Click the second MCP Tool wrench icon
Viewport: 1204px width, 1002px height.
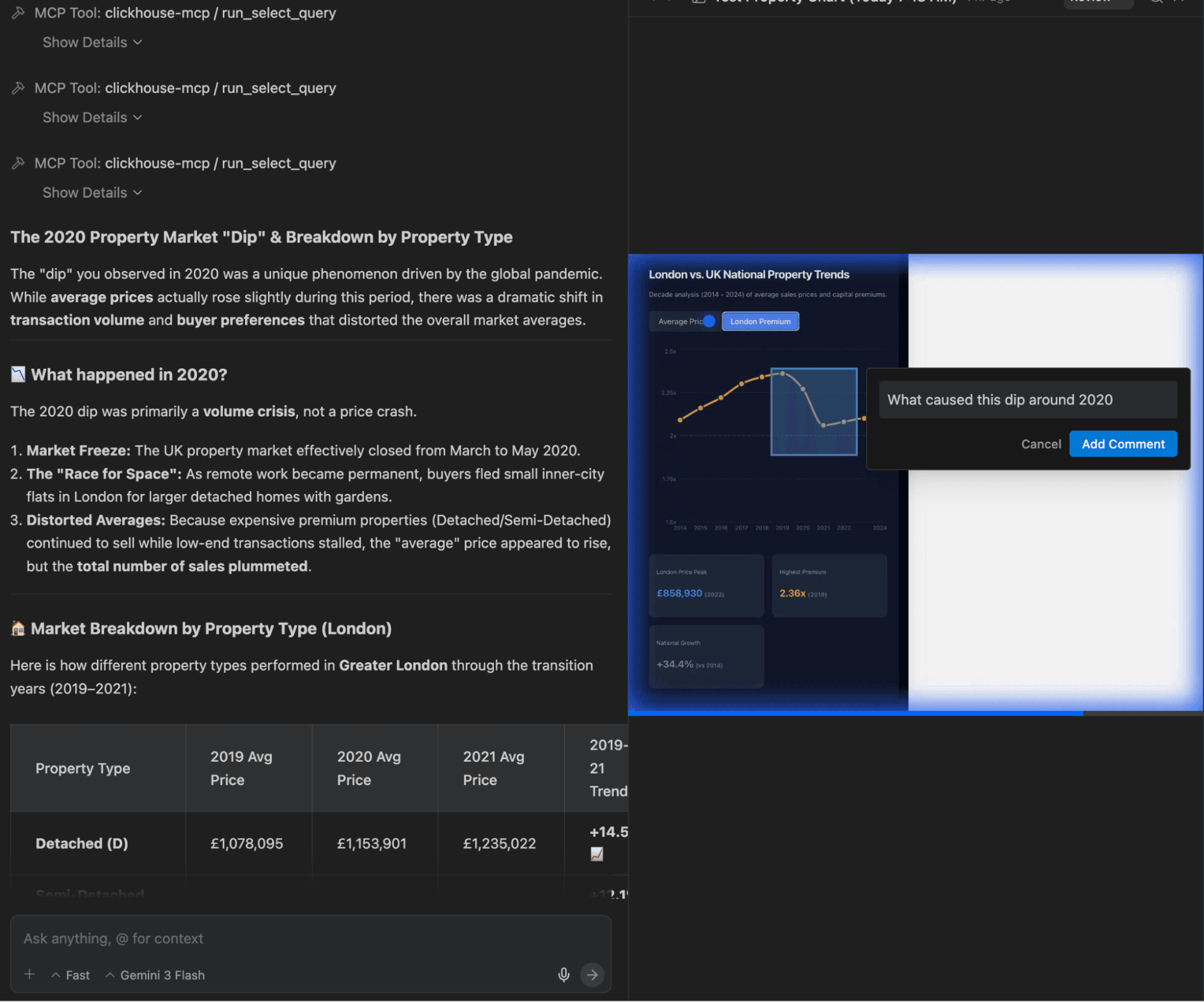coord(18,88)
